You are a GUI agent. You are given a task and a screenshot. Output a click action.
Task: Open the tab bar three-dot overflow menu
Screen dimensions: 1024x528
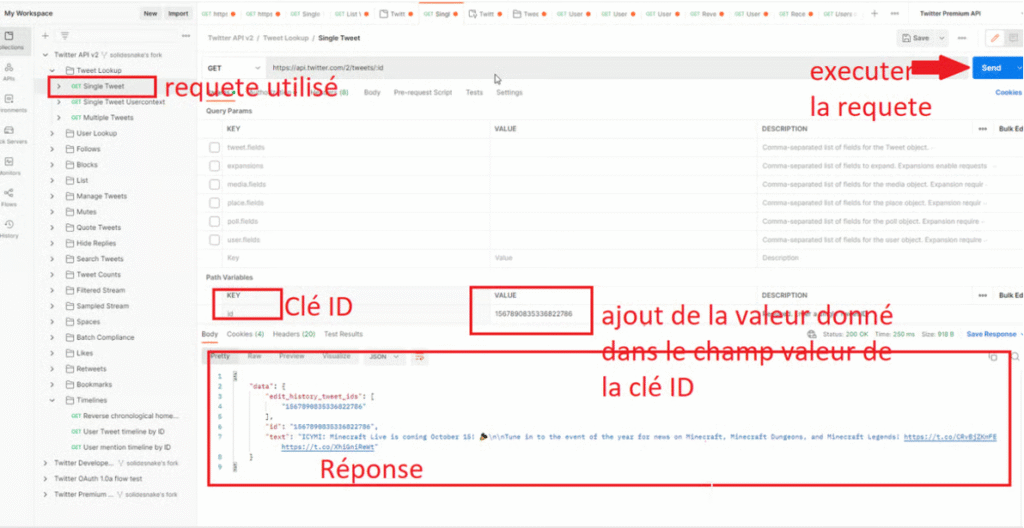click(895, 13)
